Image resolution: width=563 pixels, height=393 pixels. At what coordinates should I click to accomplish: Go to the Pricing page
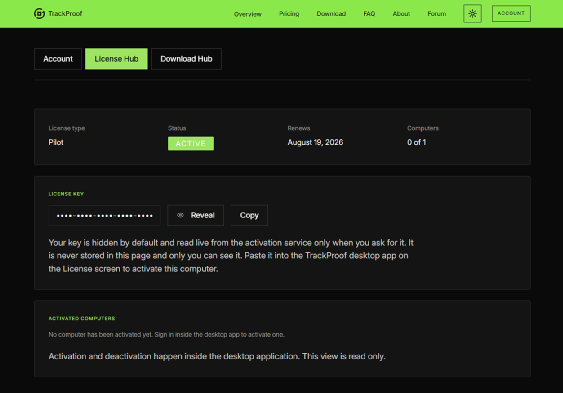tap(289, 14)
